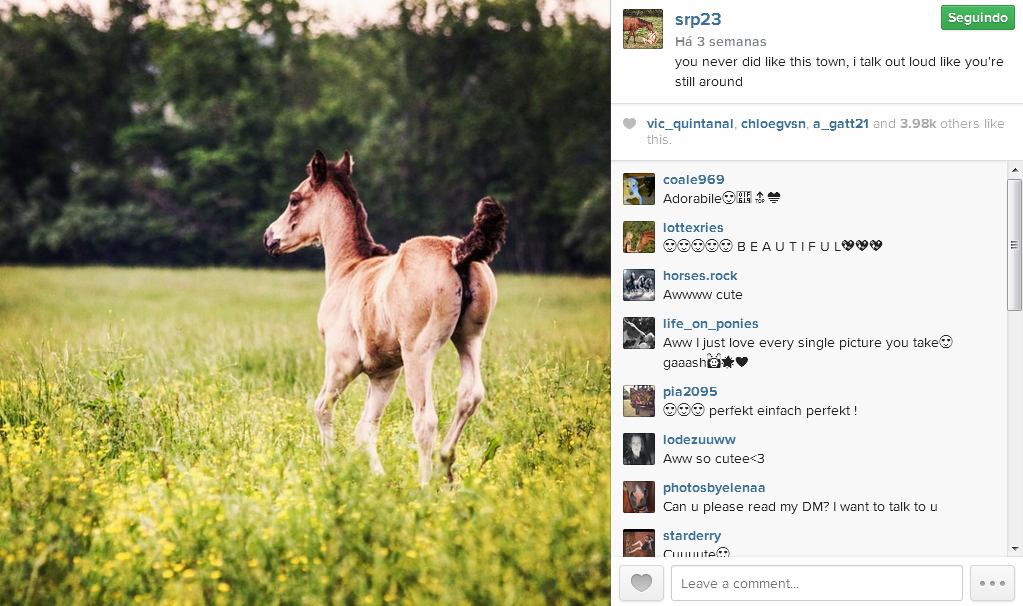Image resolution: width=1023 pixels, height=606 pixels.
Task: Click photosbyelenaa avatar picture
Action: pyautogui.click(x=639, y=497)
